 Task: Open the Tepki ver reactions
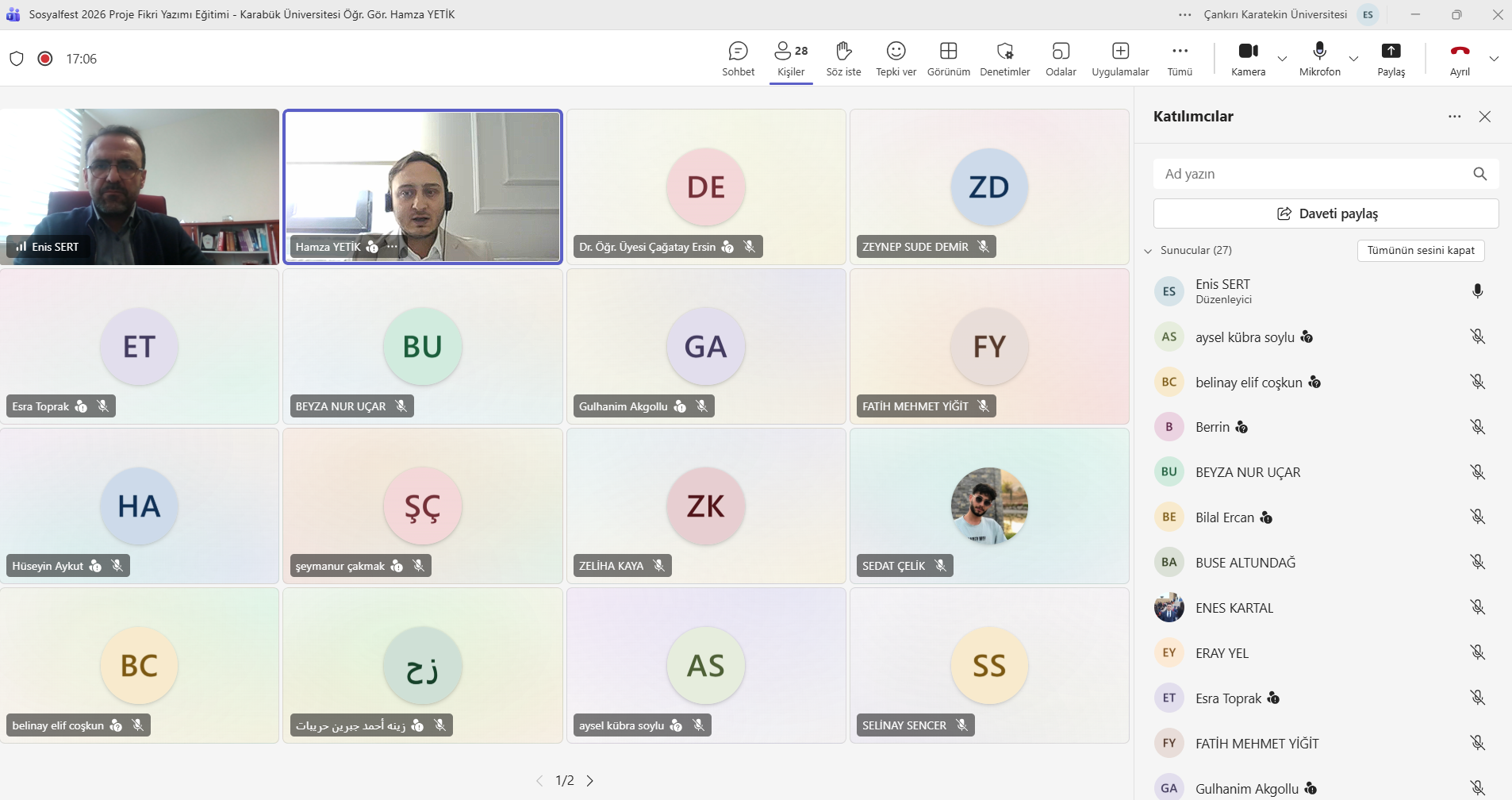click(896, 59)
